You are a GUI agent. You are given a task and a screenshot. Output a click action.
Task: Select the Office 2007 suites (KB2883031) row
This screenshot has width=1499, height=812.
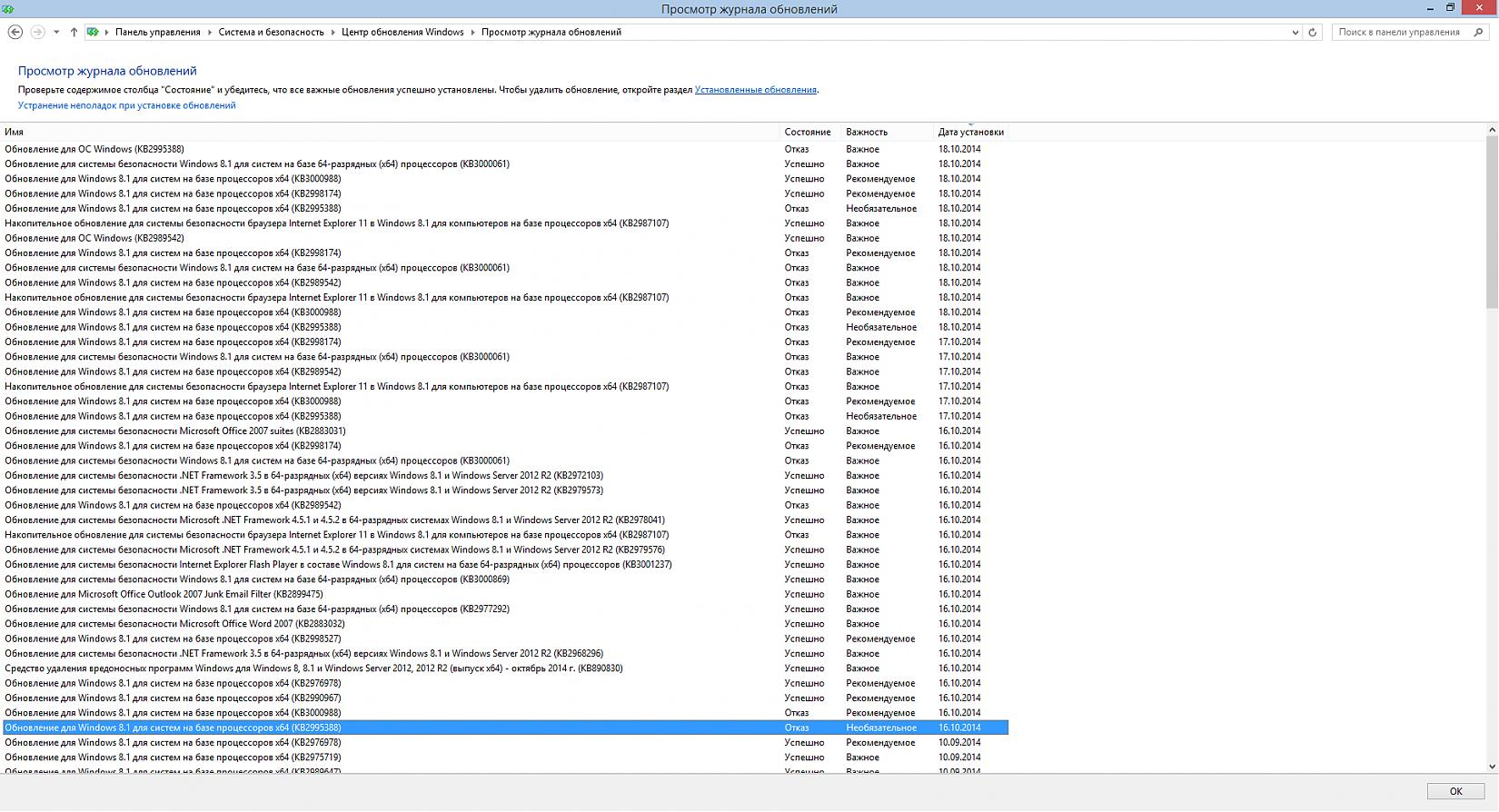pyautogui.click(x=505, y=431)
